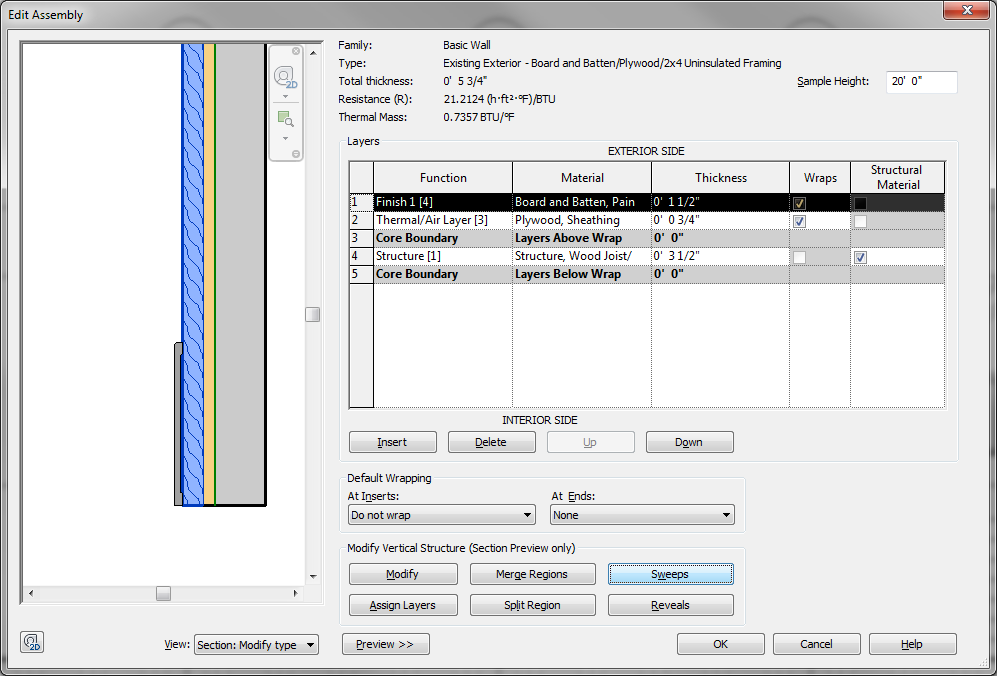Toggle Wraps checkbox for Finish 1 layer
Viewport: 997px width, 676px height.
coord(799,203)
